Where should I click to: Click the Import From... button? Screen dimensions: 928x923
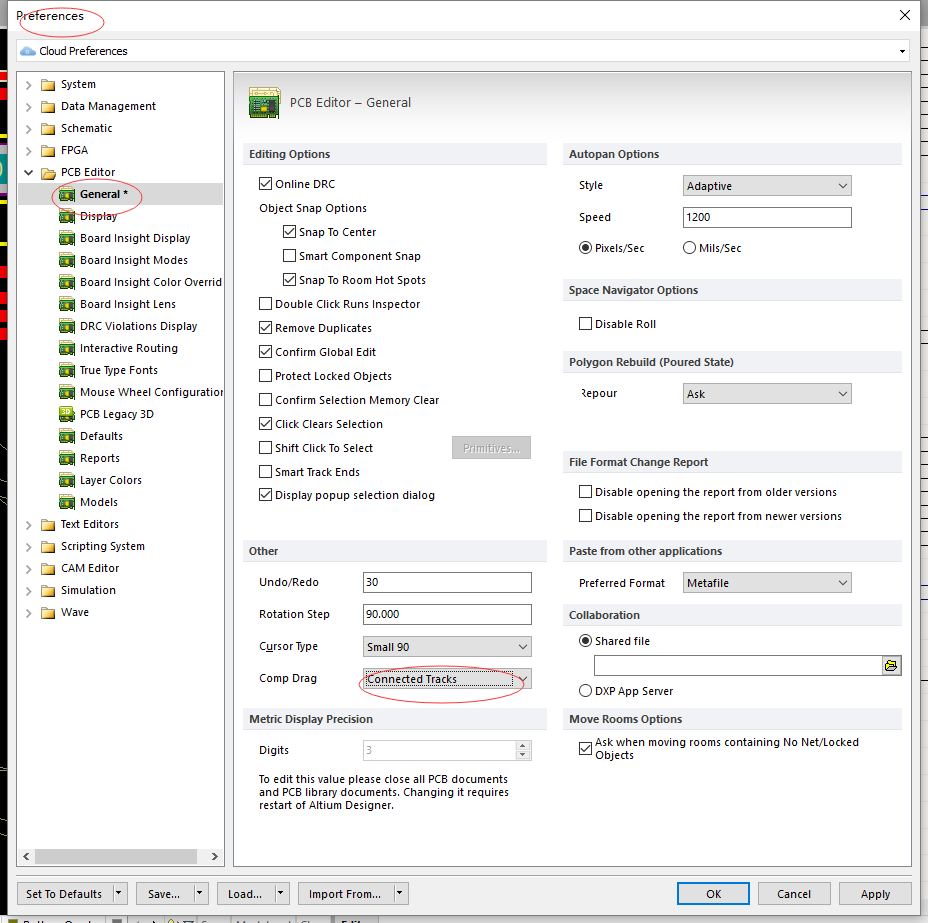[x=344, y=893]
